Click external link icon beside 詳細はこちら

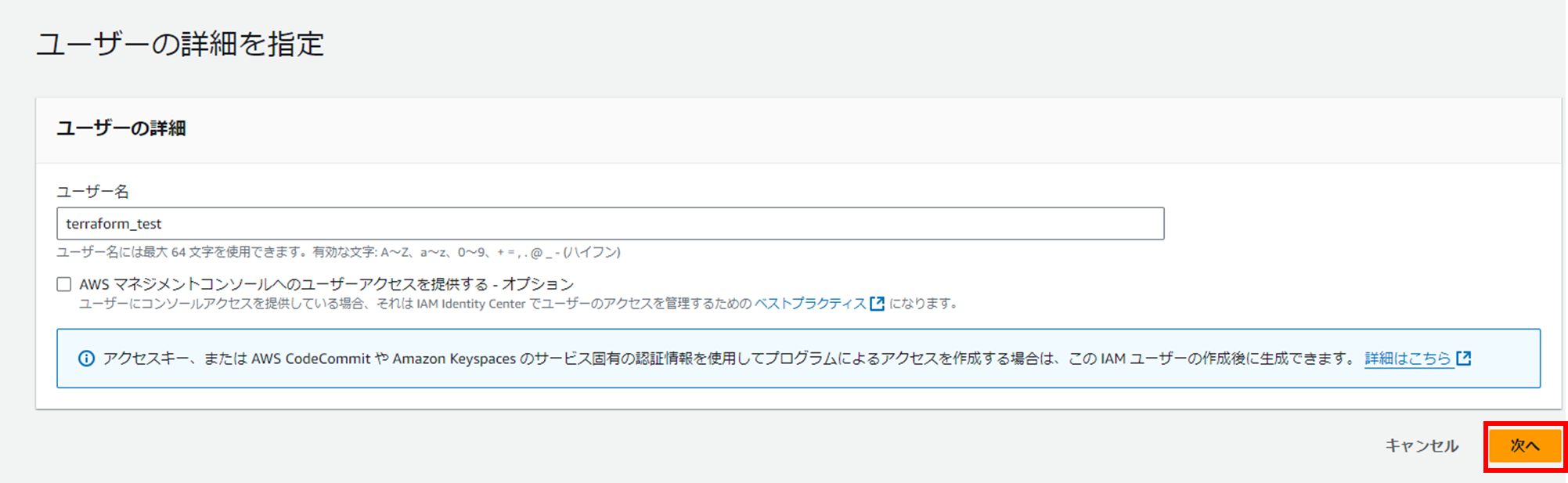(x=1463, y=359)
